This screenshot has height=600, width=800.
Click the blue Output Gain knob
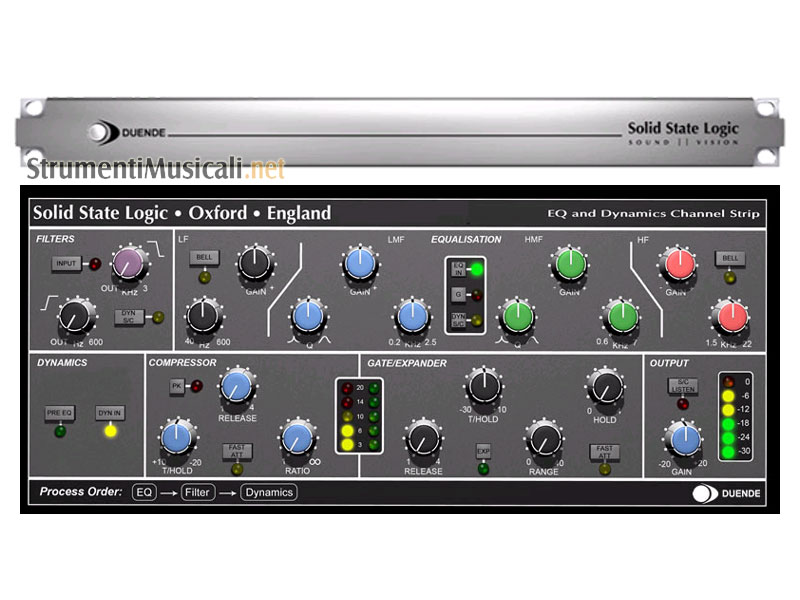tap(684, 439)
